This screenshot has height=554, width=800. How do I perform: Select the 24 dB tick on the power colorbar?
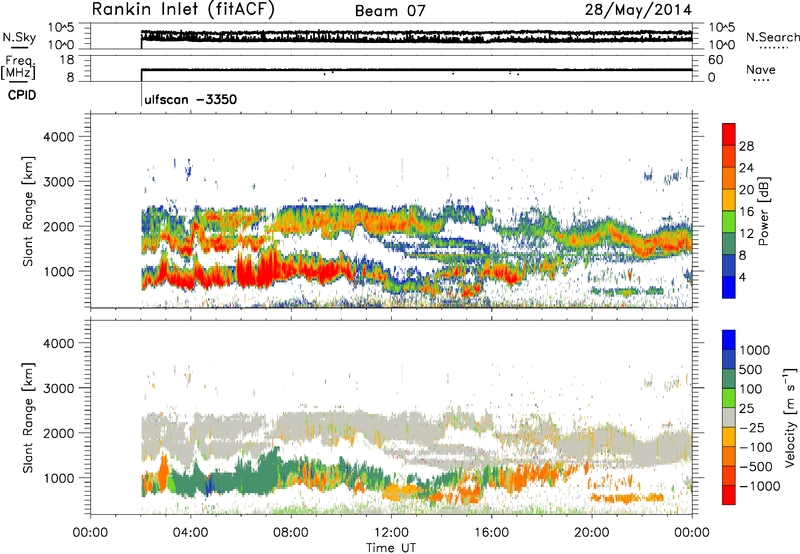pos(746,168)
